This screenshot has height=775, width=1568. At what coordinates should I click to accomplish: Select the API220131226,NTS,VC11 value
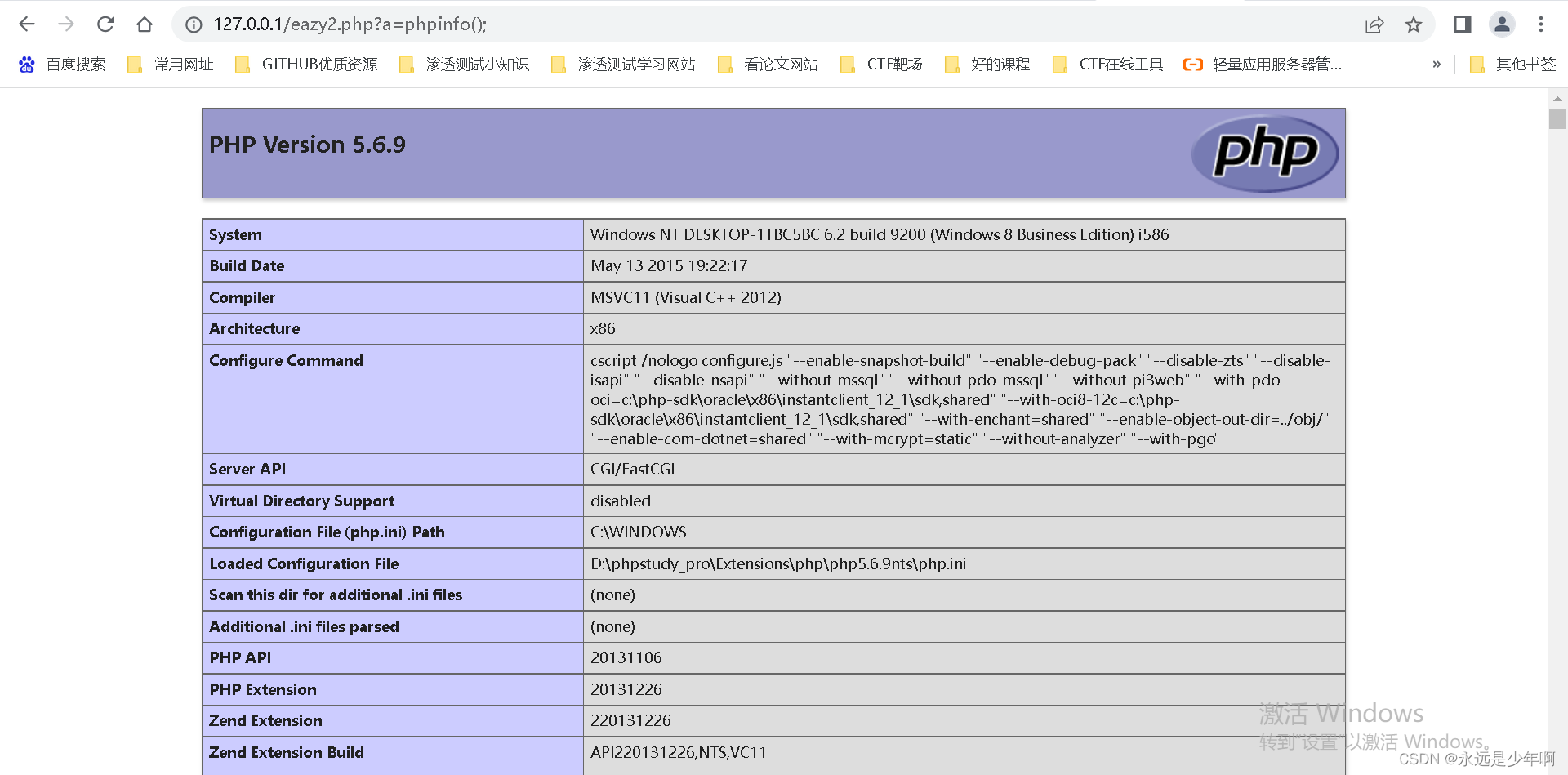pos(679,753)
